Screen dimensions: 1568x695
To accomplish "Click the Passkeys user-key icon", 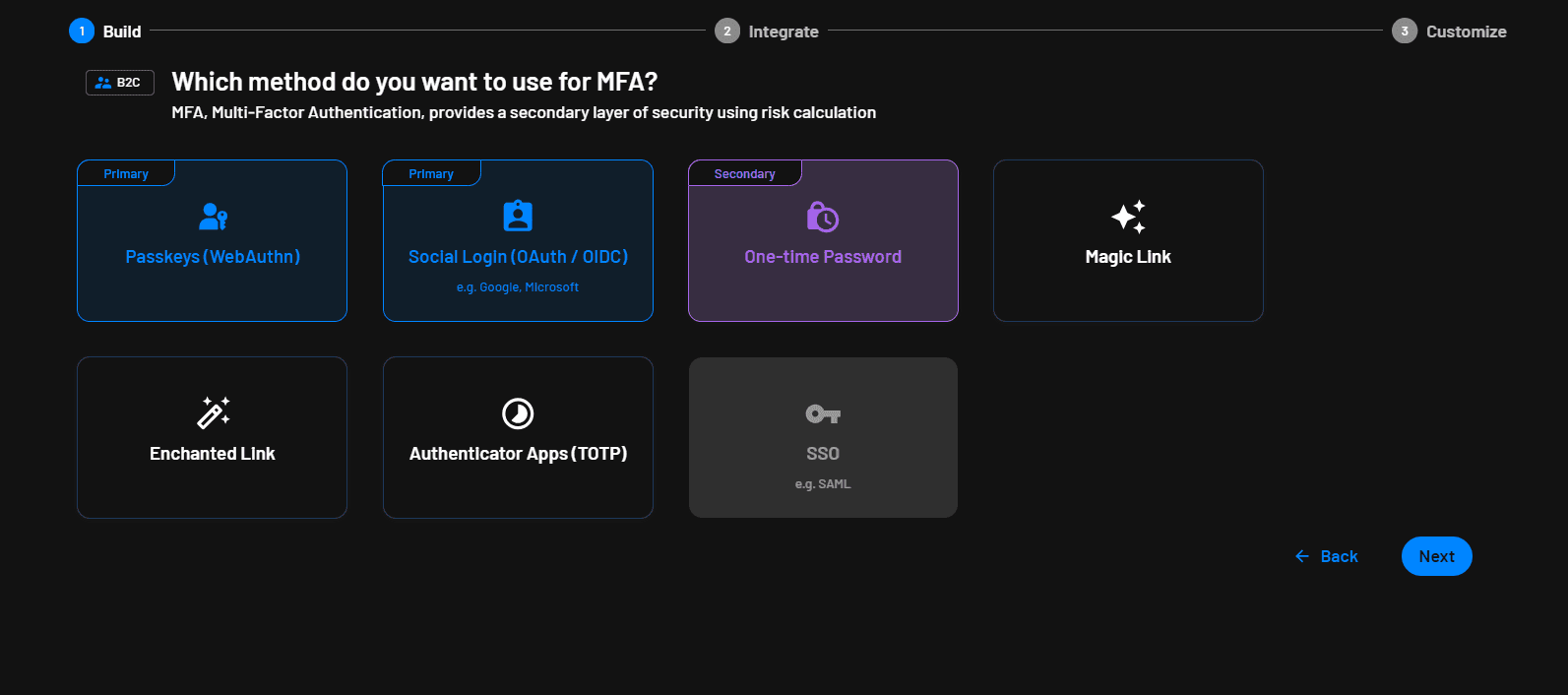I will [214, 216].
